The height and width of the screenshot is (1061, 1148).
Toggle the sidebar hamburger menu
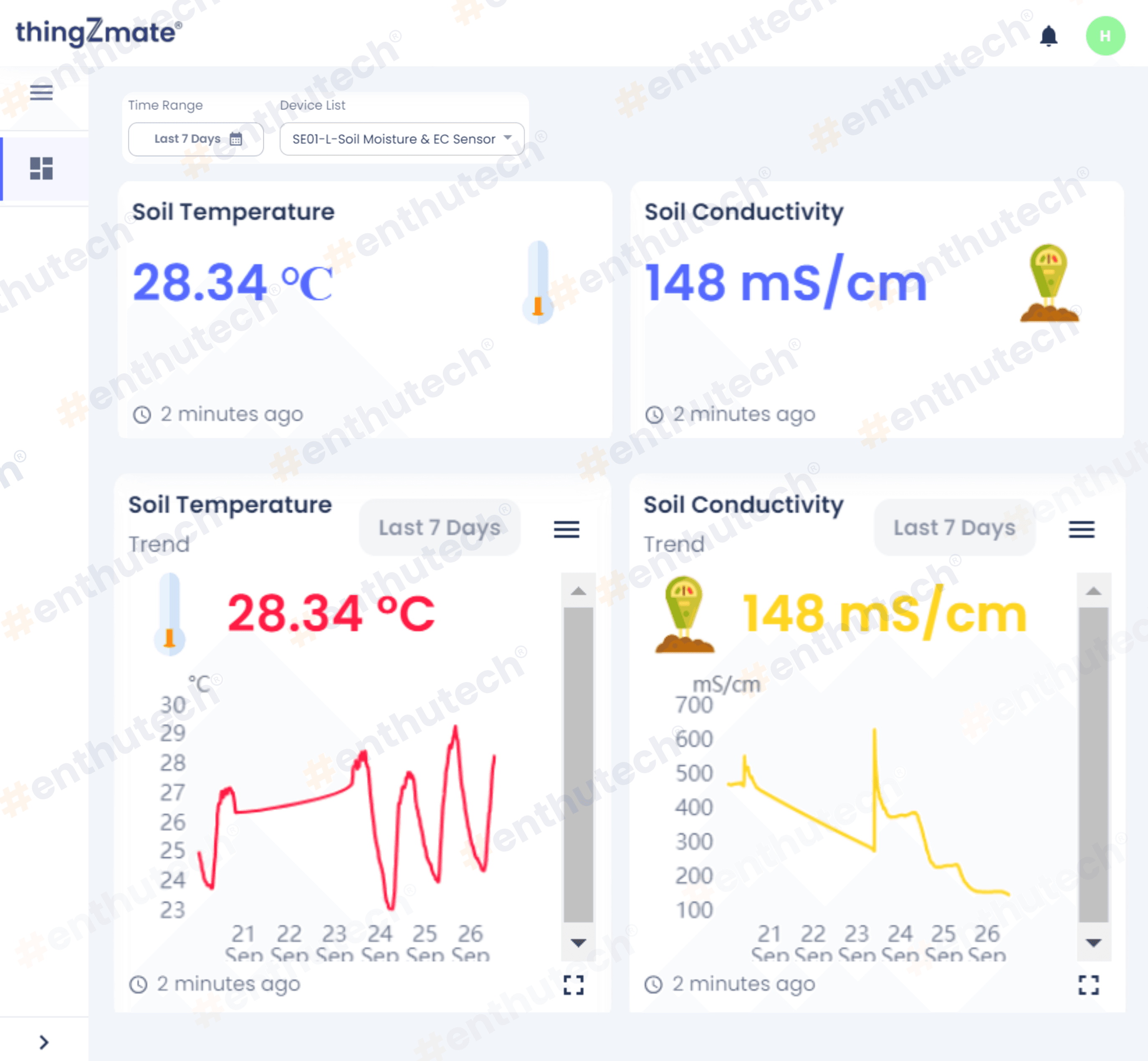41,92
